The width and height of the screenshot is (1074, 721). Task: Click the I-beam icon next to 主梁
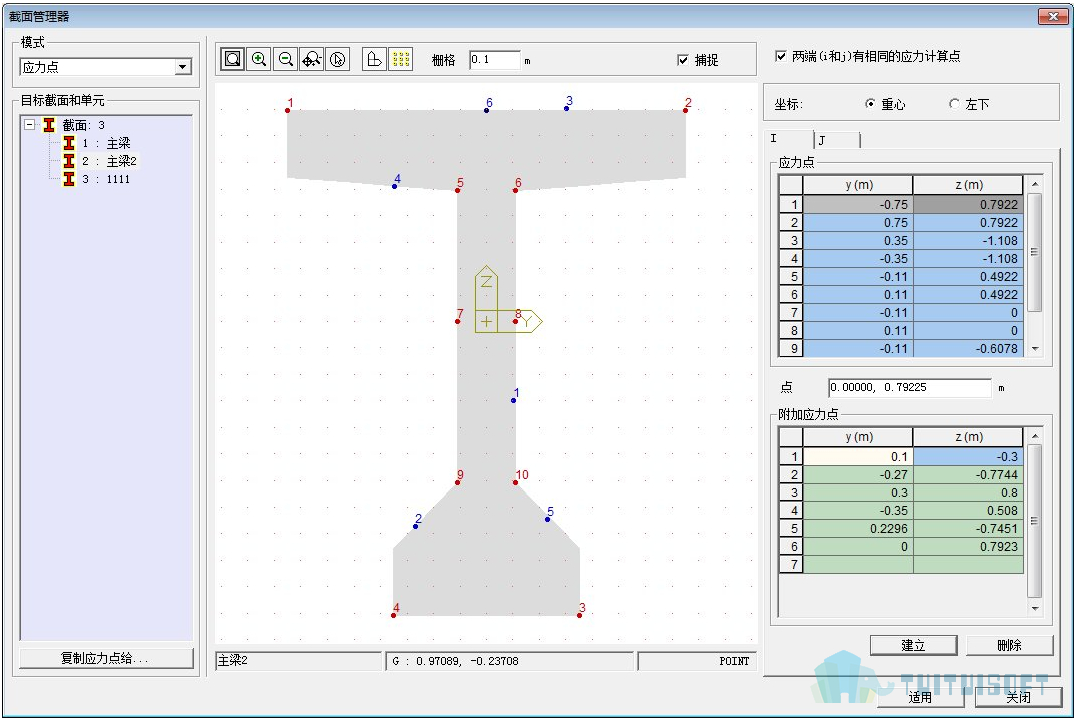69,143
